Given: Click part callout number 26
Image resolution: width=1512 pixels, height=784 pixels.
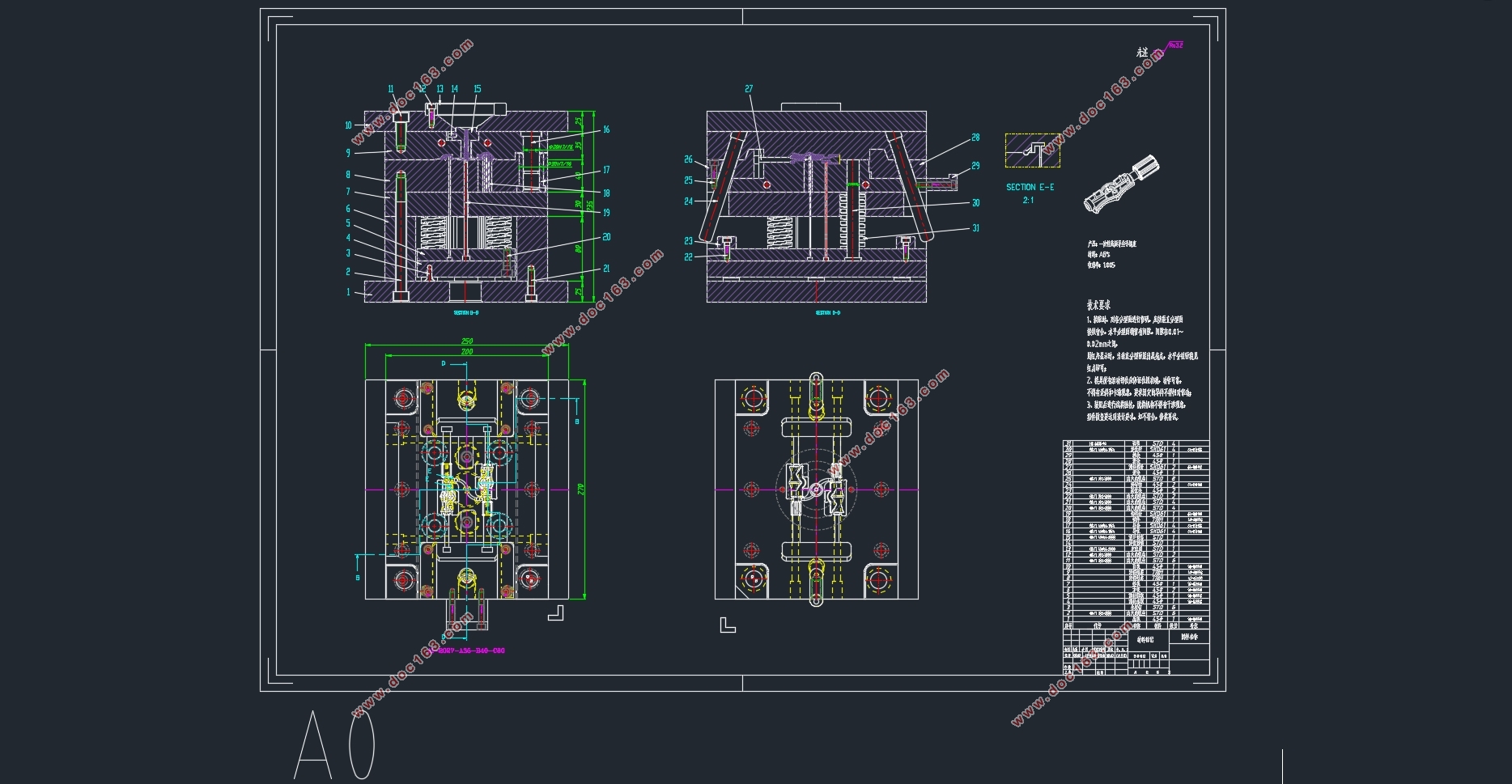Looking at the screenshot, I should pyautogui.click(x=689, y=159).
